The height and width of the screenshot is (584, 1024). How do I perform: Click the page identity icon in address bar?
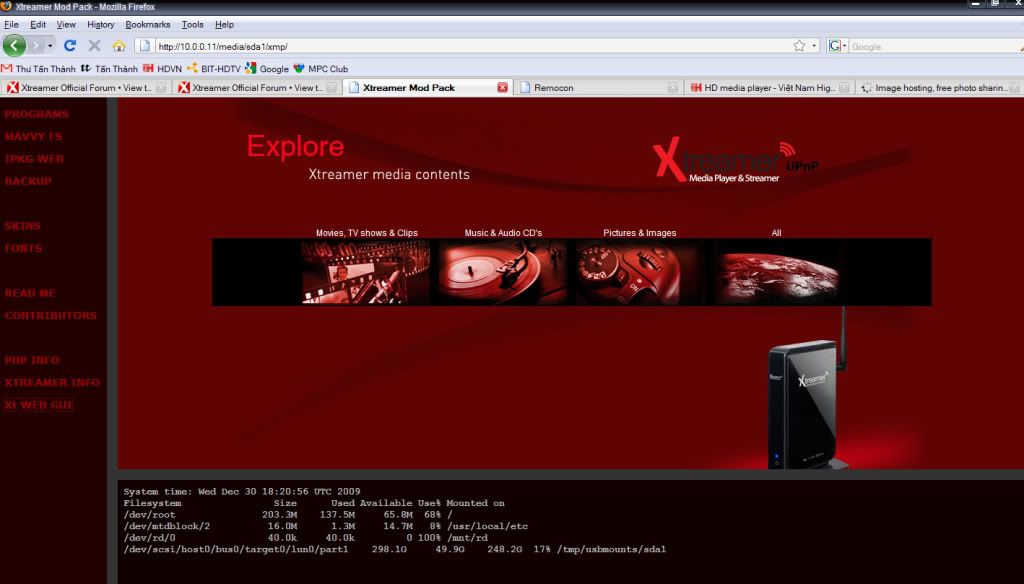(145, 46)
